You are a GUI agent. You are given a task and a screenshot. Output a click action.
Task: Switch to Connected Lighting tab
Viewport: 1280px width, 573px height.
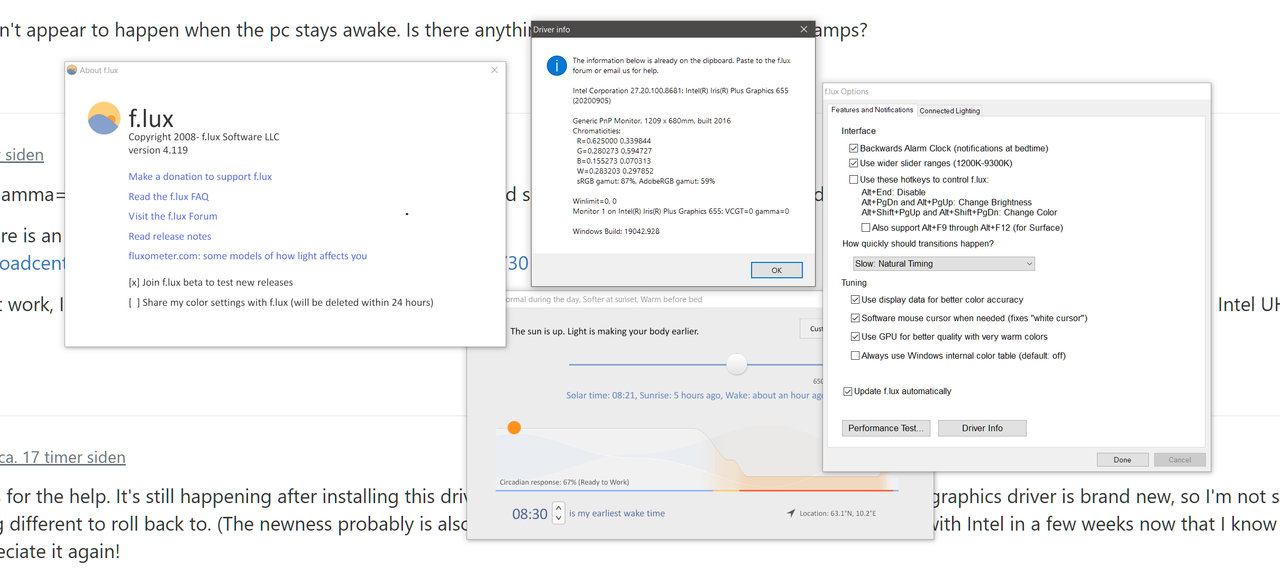click(950, 111)
